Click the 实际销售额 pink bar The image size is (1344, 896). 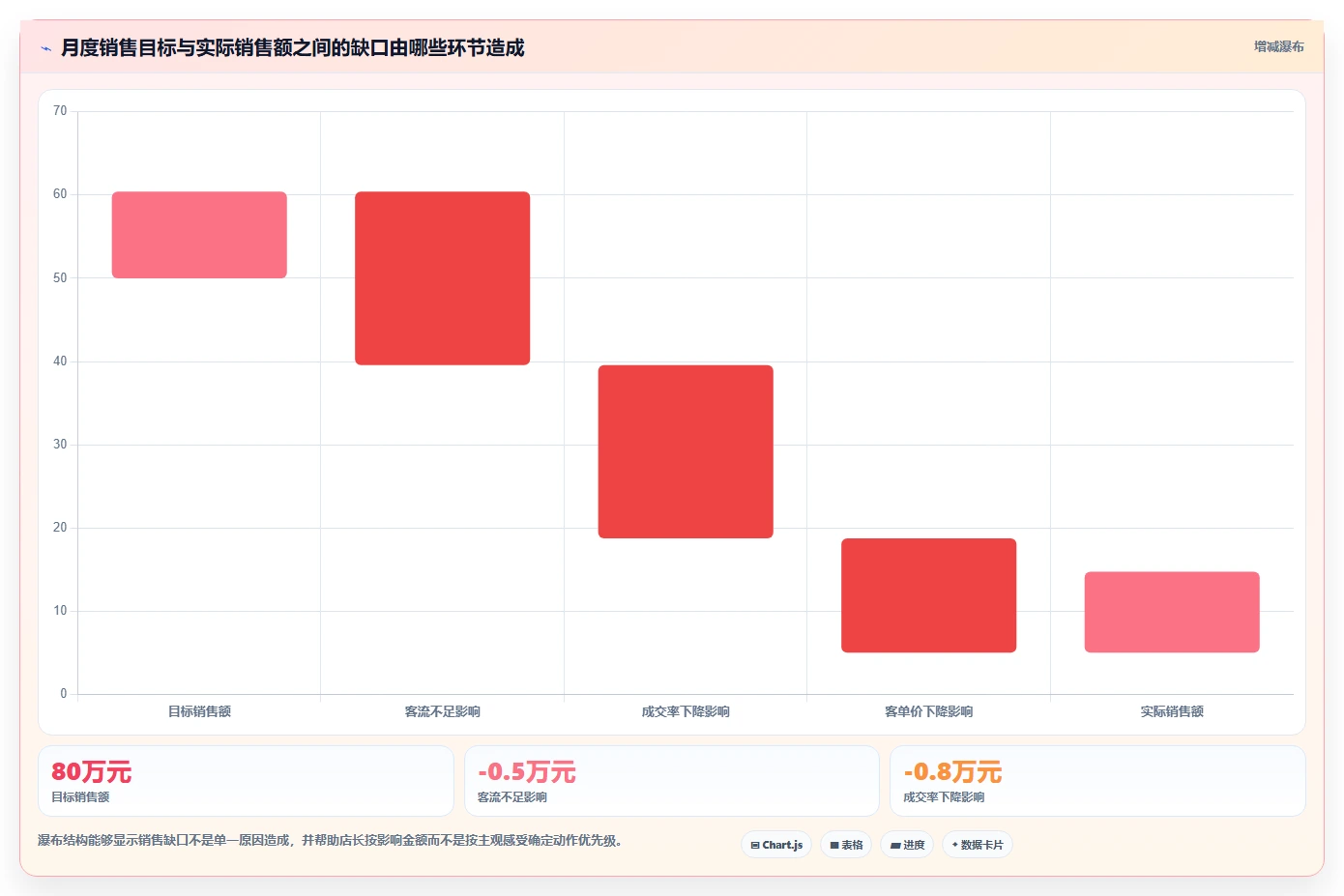pyautogui.click(x=1172, y=612)
